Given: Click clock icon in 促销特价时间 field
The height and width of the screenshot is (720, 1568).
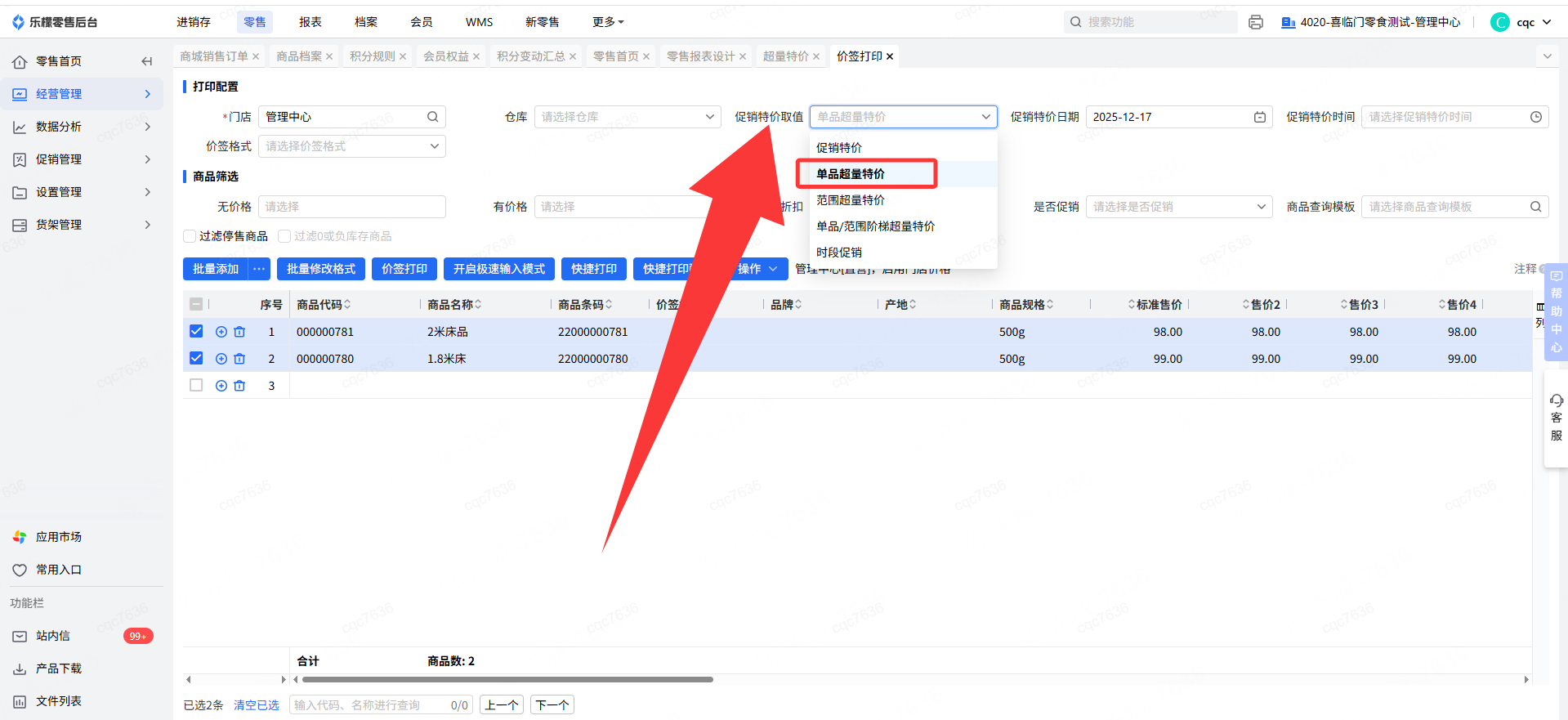Looking at the screenshot, I should (x=1536, y=117).
